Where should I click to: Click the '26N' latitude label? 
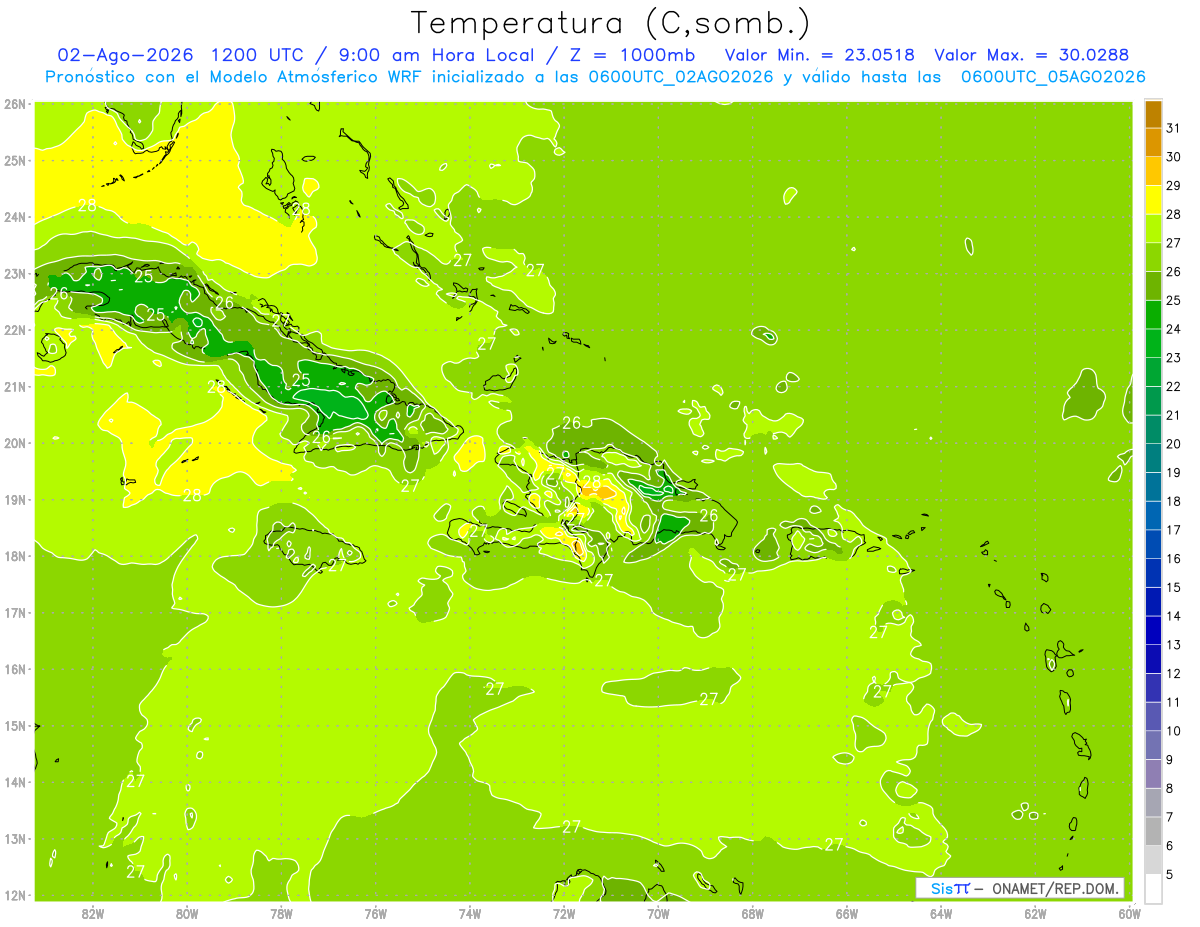pos(15,104)
